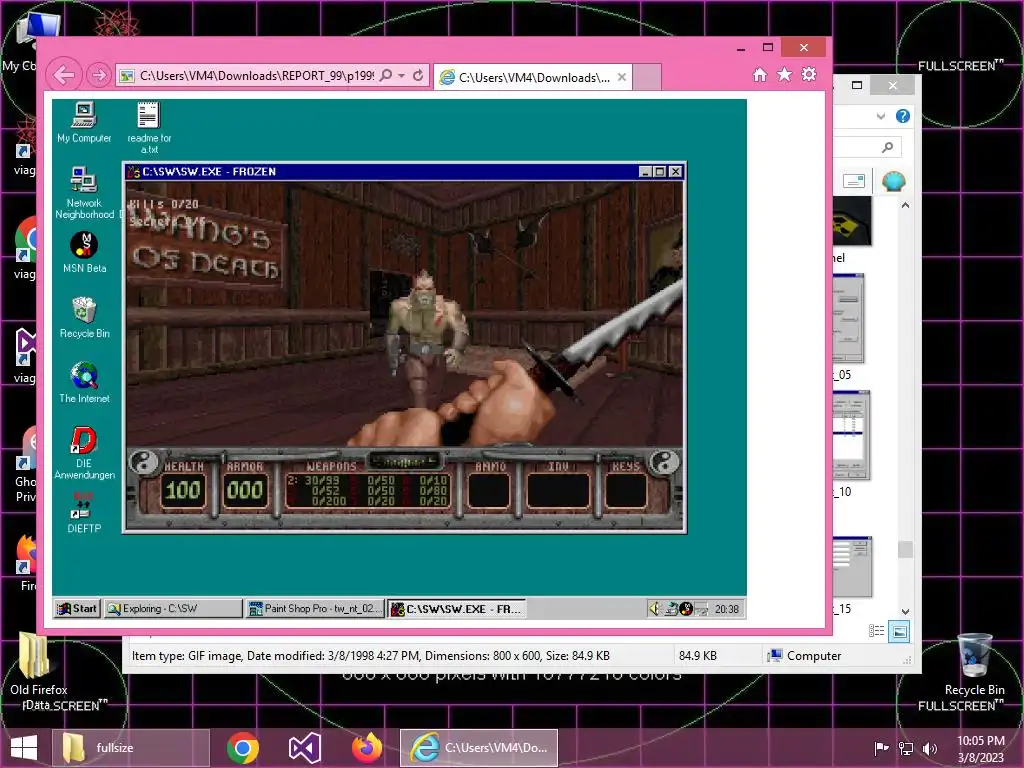Click the readme for a.txt icon in the image
Viewport: 1024px width, 768px height.
pyautogui.click(x=149, y=127)
